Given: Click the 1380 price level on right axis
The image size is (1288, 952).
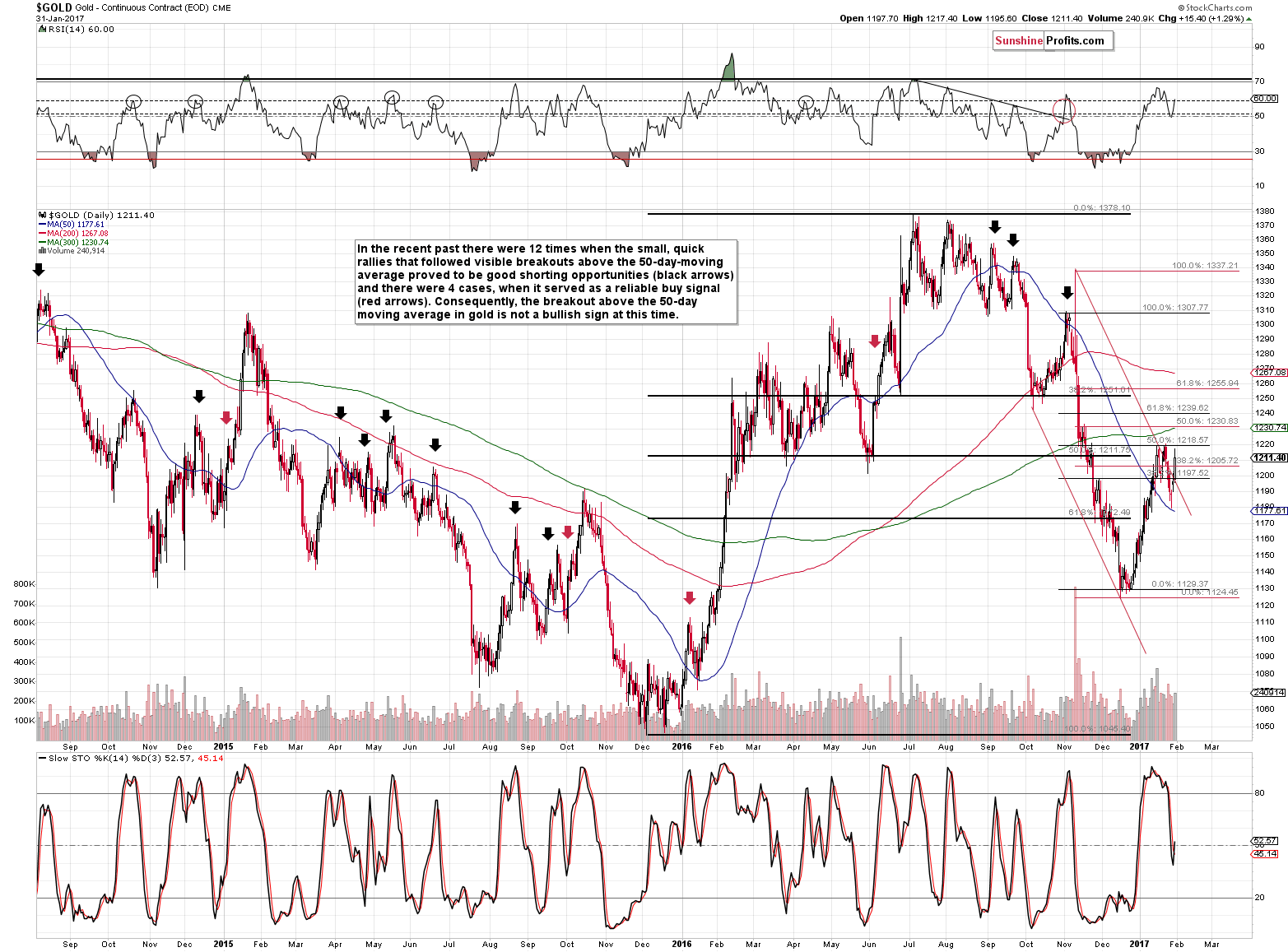Looking at the screenshot, I should click(x=1265, y=211).
